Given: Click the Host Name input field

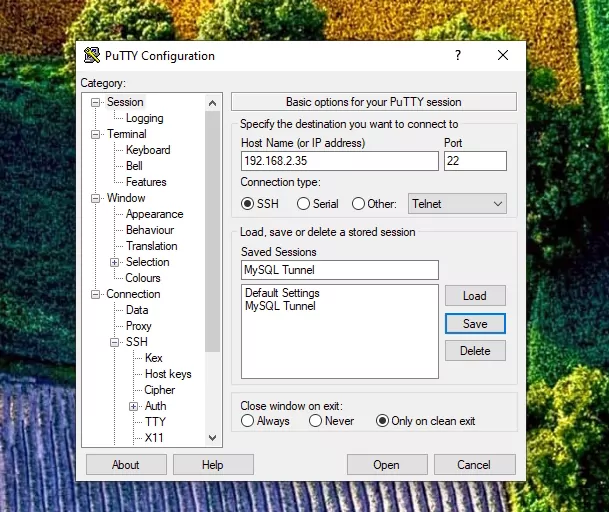Looking at the screenshot, I should tap(339, 161).
